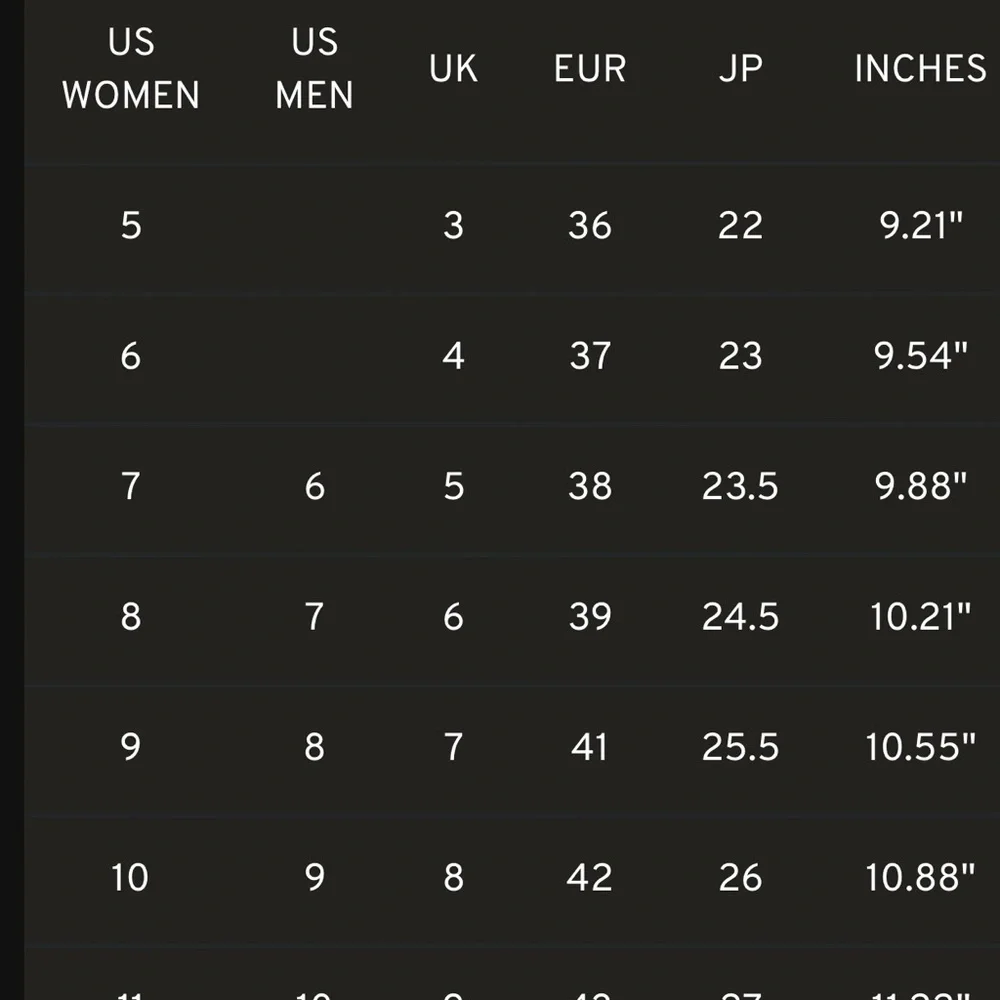Click the 9.54" inches value

921,356
